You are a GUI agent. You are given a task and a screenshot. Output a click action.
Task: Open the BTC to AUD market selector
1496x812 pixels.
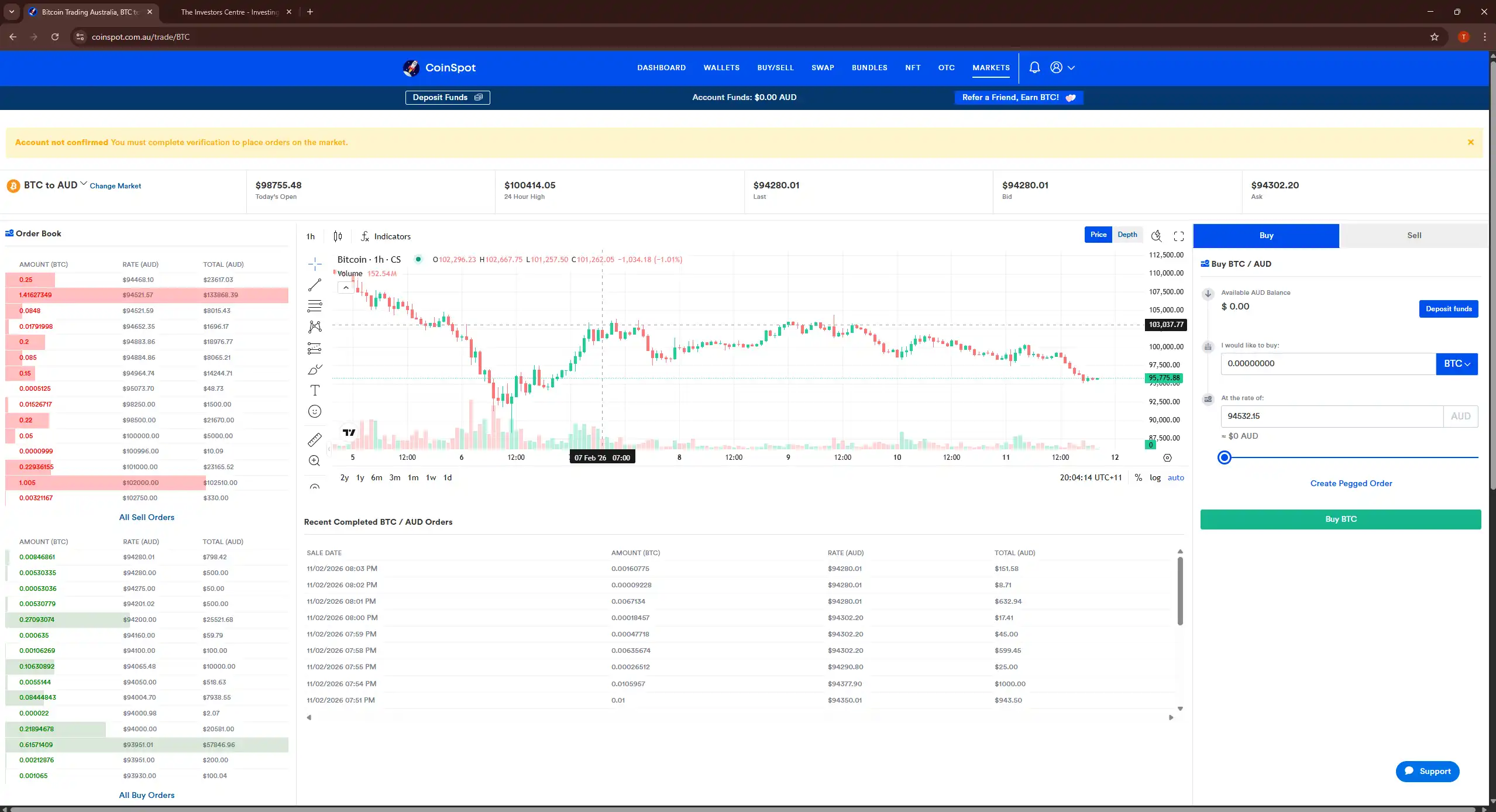point(55,185)
